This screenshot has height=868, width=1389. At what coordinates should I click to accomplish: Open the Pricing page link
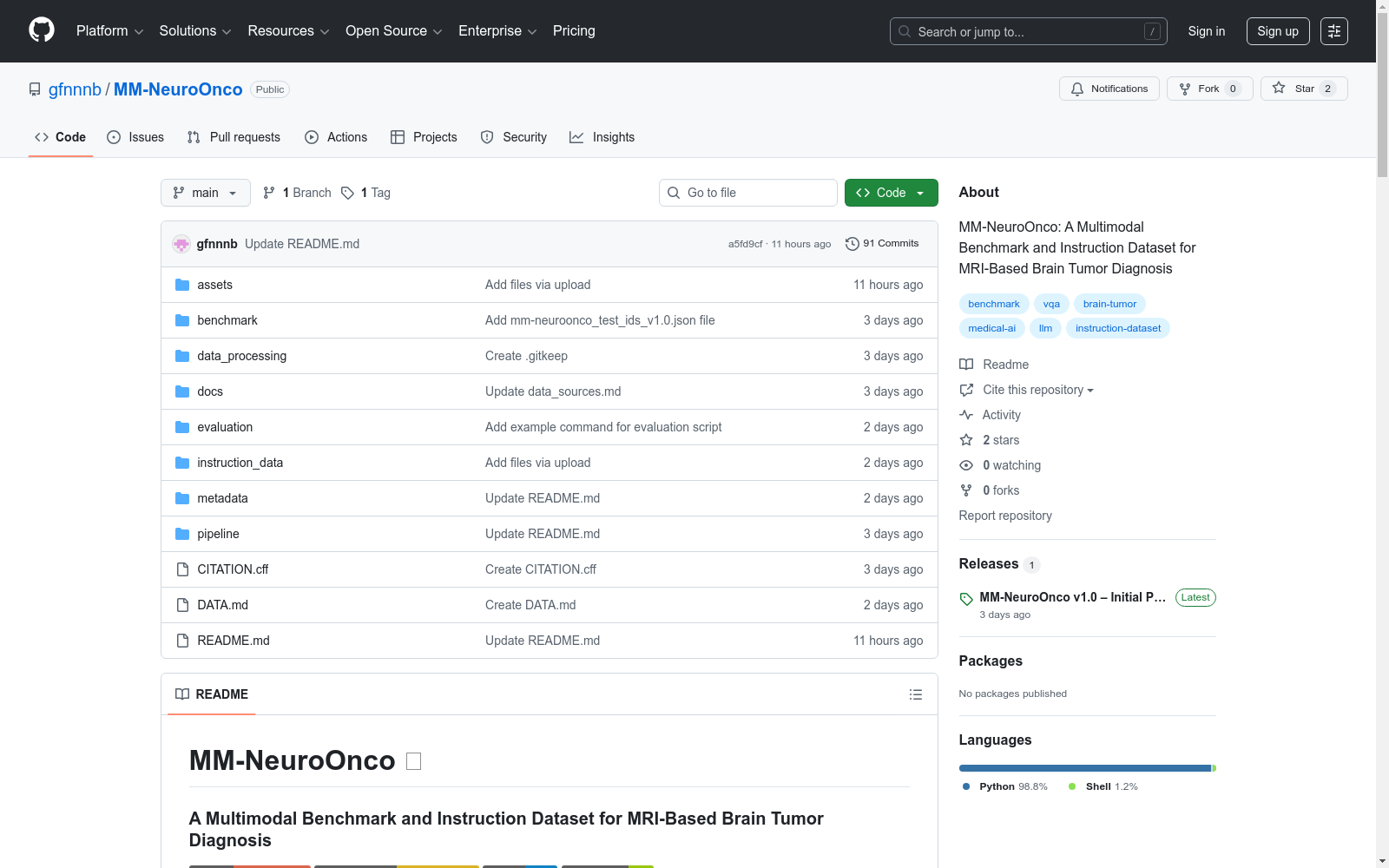(574, 31)
